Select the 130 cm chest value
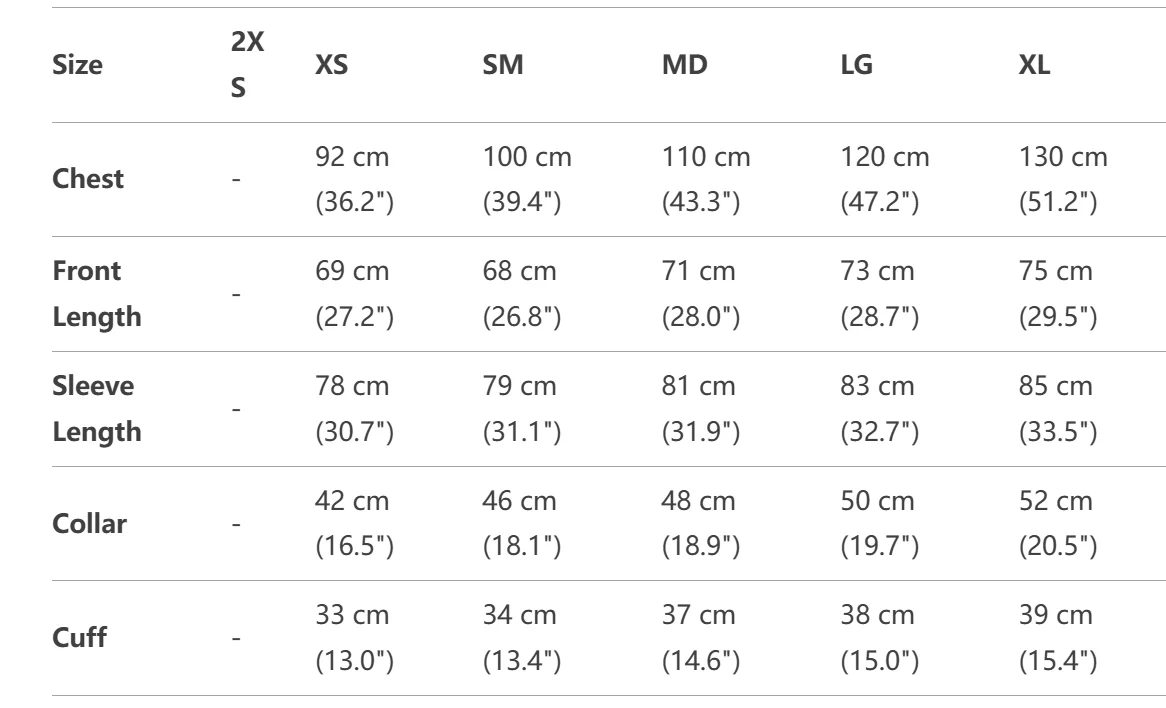 [x=1063, y=158]
